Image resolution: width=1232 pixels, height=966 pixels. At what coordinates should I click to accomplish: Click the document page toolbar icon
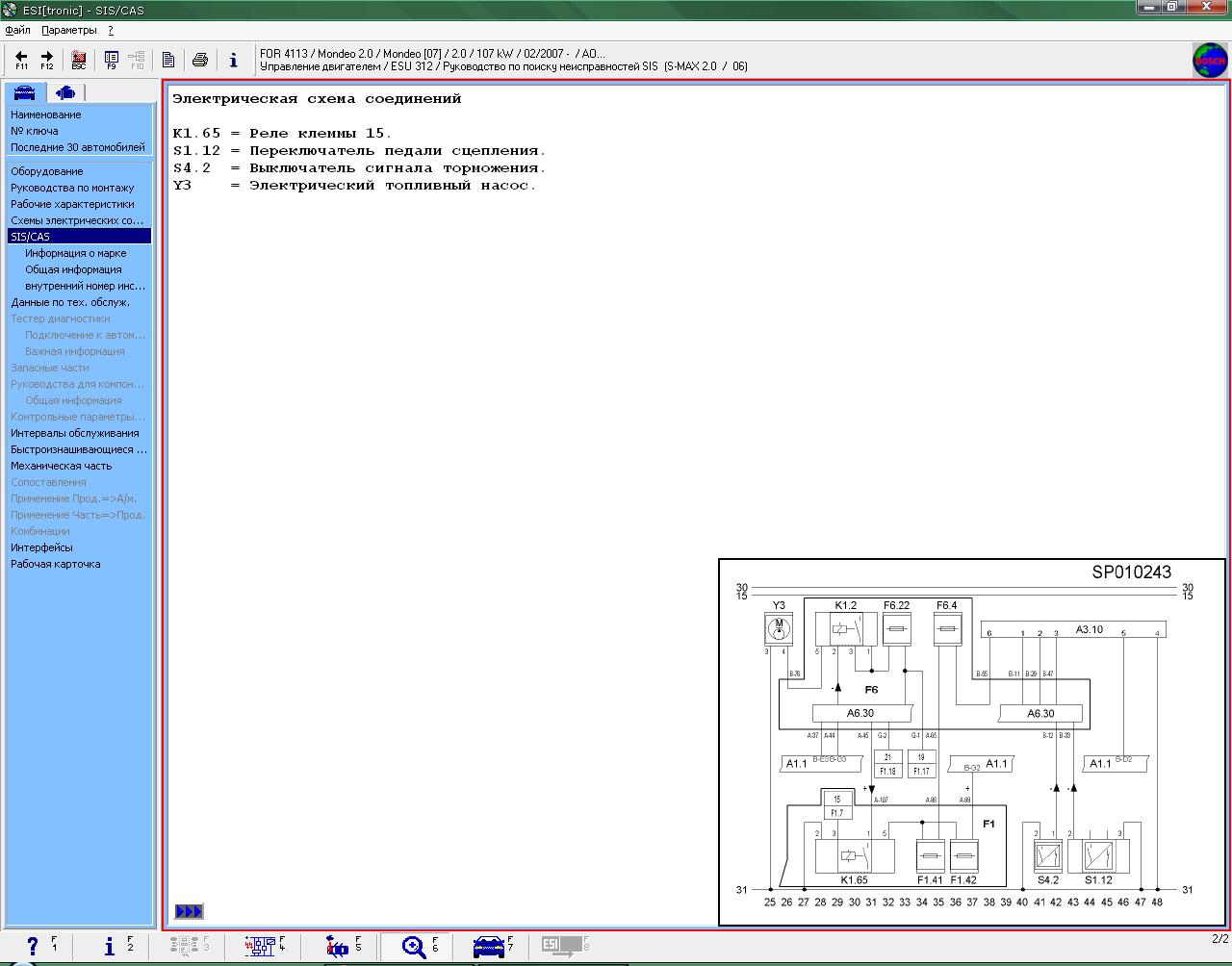click(168, 60)
